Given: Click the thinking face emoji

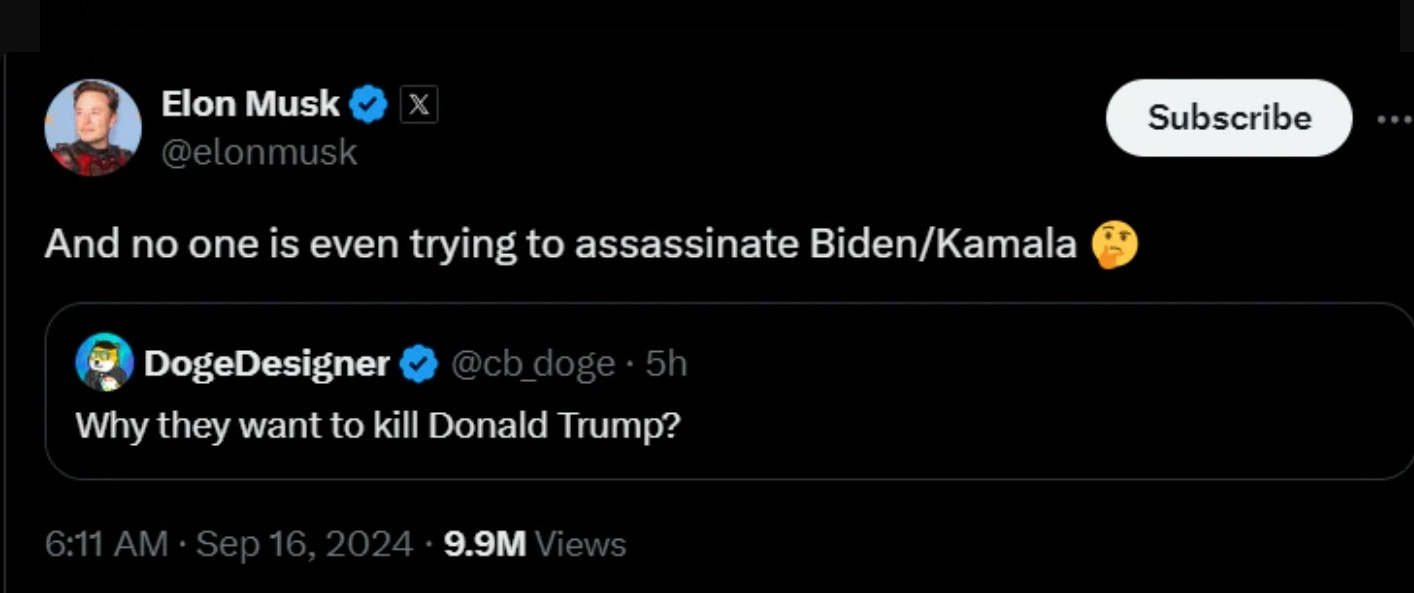Looking at the screenshot, I should click(x=1115, y=245).
